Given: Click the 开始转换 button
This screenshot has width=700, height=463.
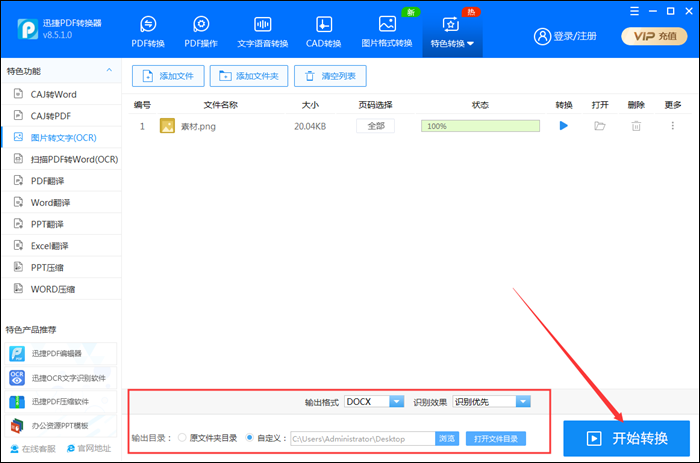Looking at the screenshot, I should coord(626,438).
